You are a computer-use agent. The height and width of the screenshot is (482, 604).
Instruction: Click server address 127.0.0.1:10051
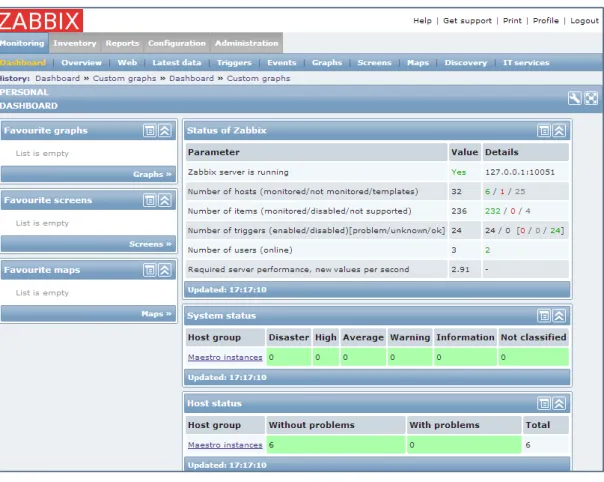pos(520,172)
